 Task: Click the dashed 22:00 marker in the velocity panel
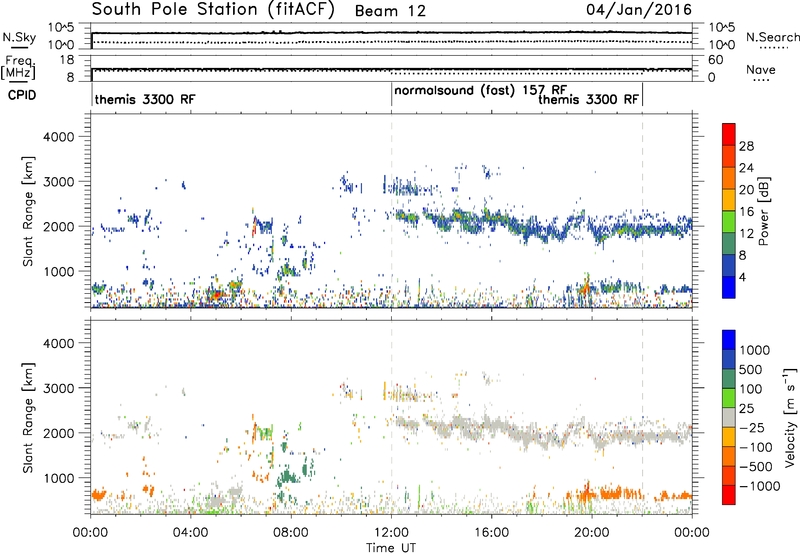642,417
